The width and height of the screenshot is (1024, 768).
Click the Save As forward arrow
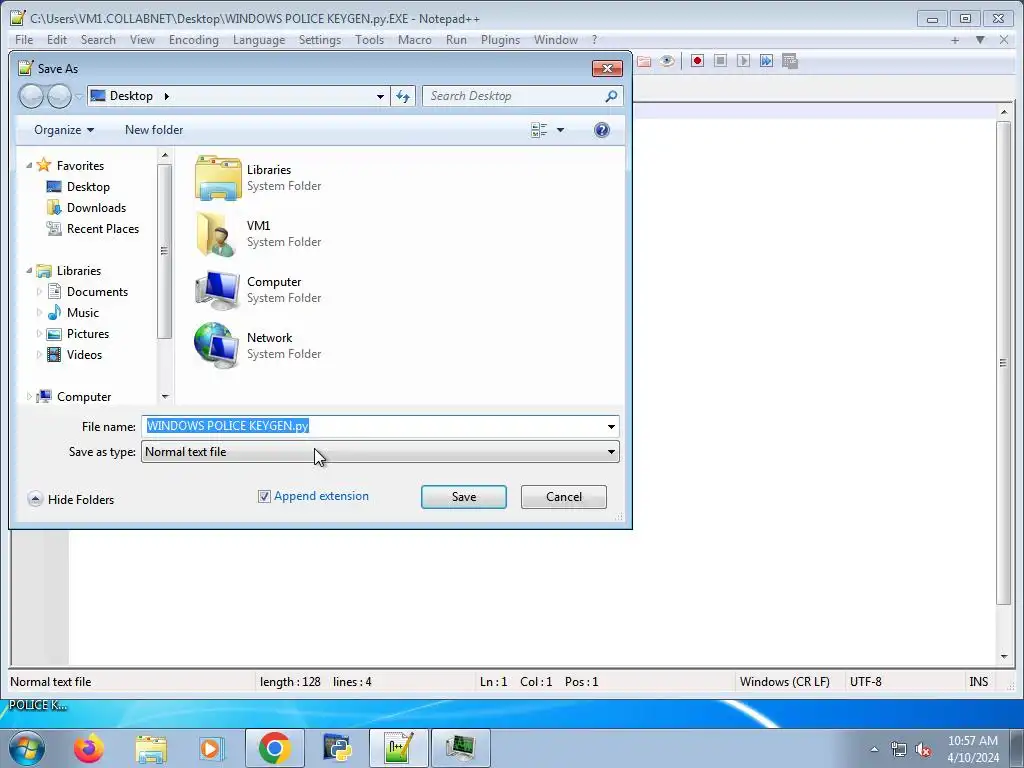(x=59, y=96)
